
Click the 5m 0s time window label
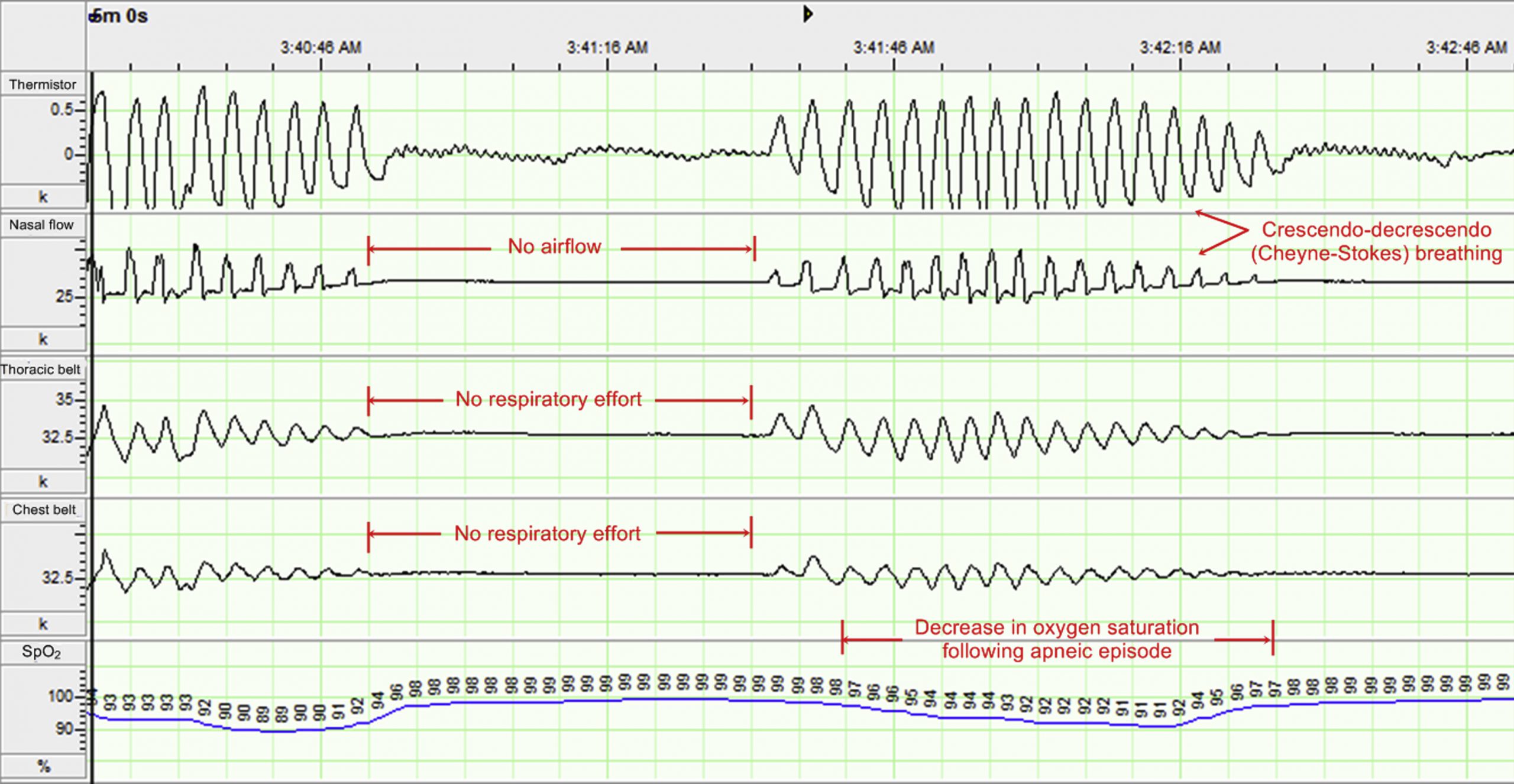[x=119, y=16]
